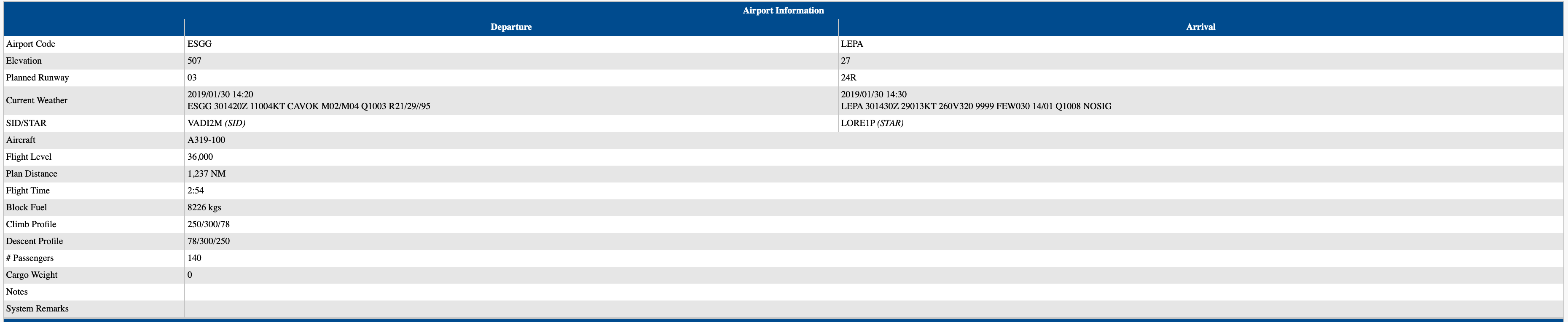Select the block fuel 8226 kgs
This screenshot has height=322, width=1568.
click(204, 207)
